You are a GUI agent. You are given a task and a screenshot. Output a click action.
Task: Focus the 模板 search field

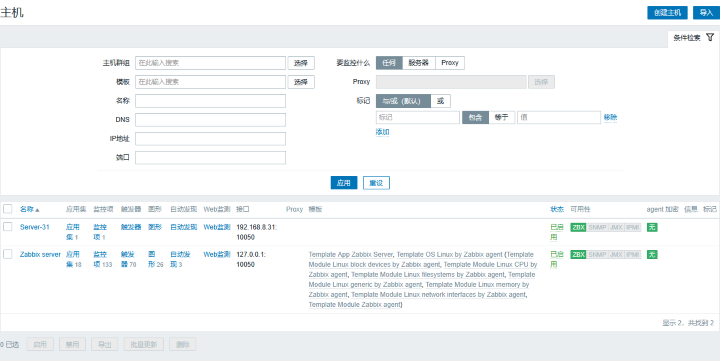(210, 82)
